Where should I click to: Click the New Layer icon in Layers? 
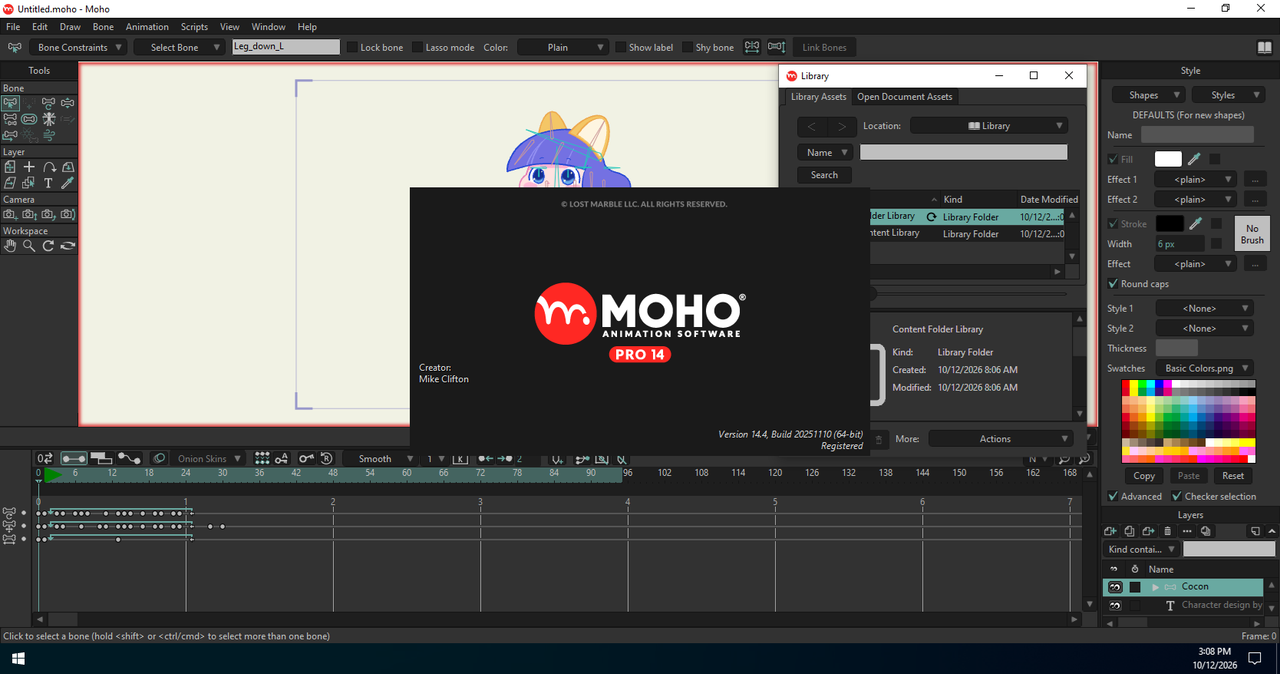pos(1110,531)
